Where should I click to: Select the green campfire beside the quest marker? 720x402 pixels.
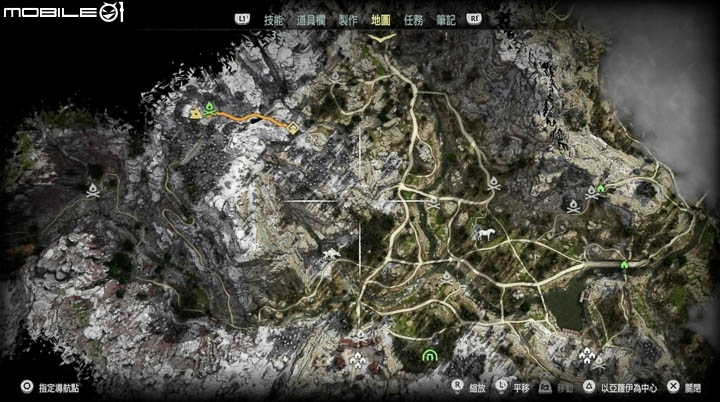tap(209, 109)
